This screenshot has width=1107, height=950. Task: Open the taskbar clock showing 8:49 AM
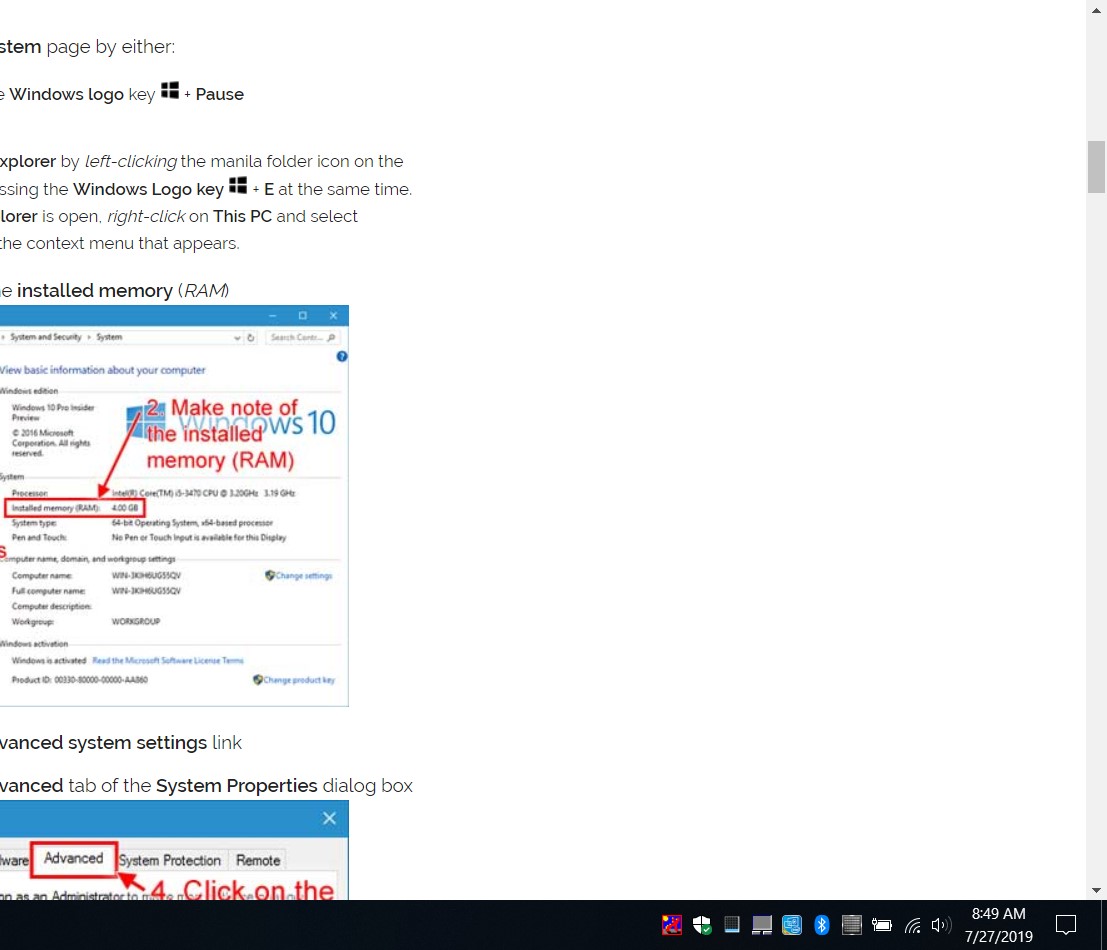998,925
